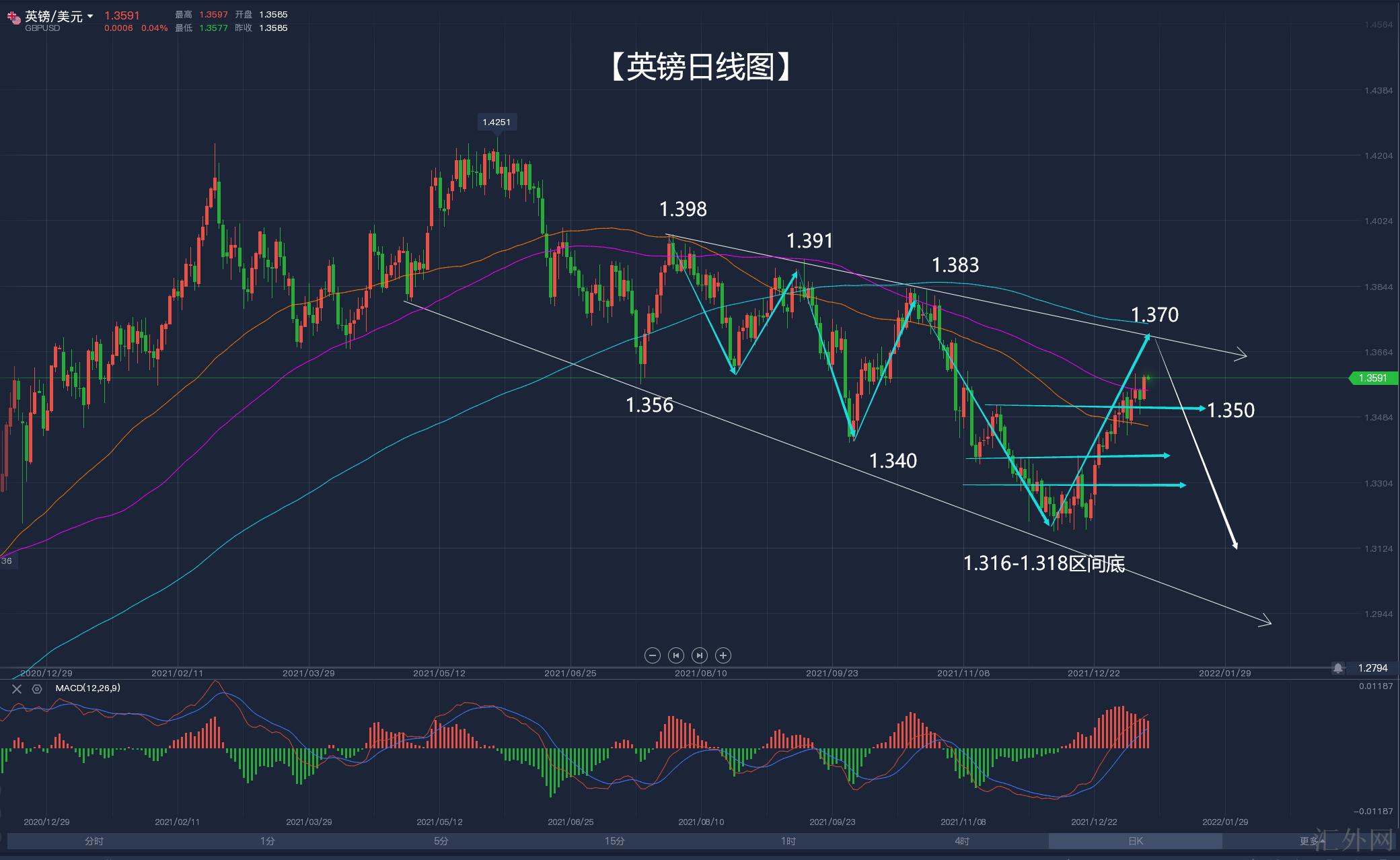The image size is (1400, 860).
Task: Jump to earliest data with skip-back icon
Action: coord(676,655)
